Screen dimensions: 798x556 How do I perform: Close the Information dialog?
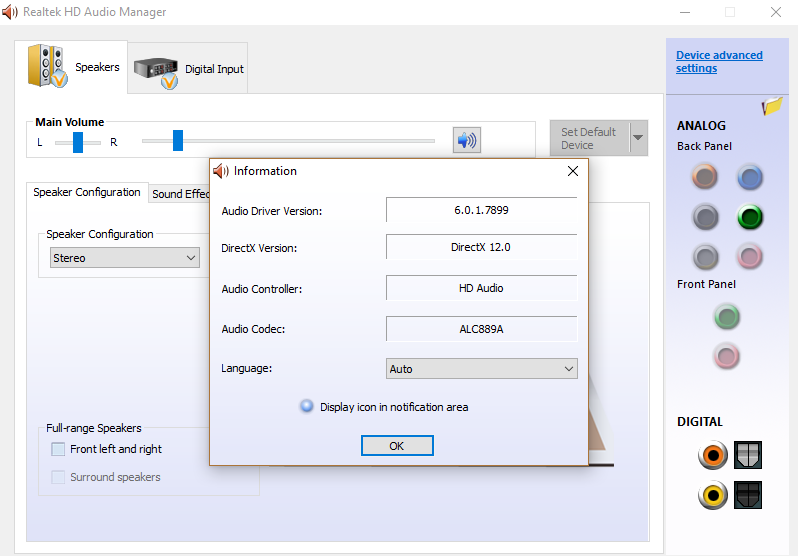point(573,171)
